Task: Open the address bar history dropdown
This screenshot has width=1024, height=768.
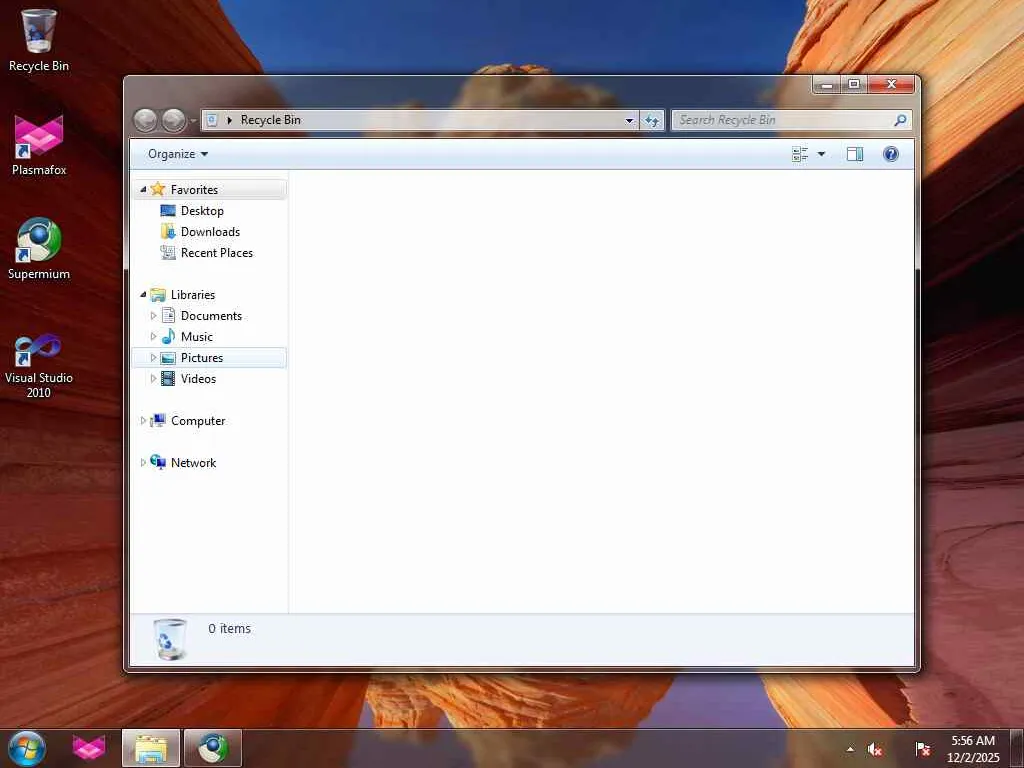Action: point(629,120)
